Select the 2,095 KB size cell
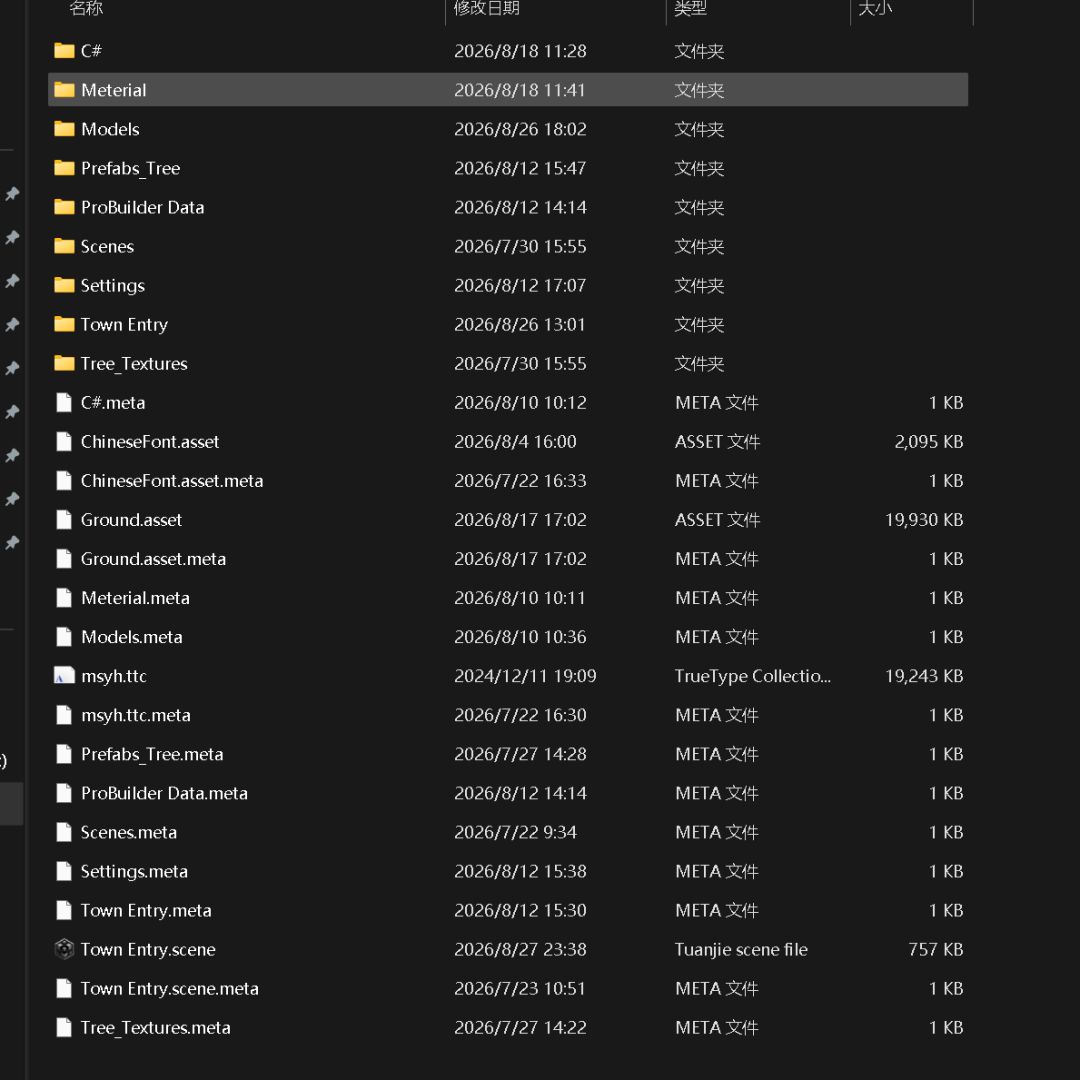 coord(928,442)
